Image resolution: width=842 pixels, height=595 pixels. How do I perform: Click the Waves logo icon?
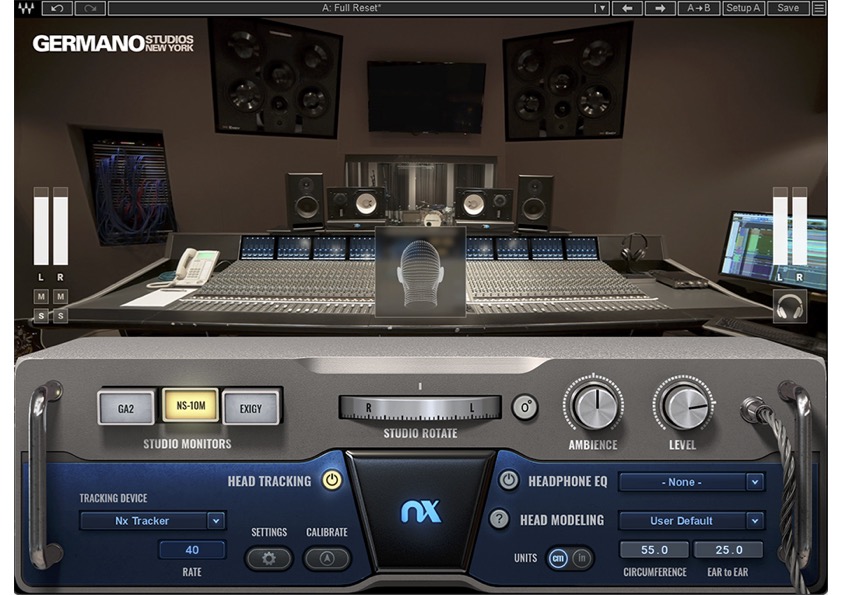[26, 8]
